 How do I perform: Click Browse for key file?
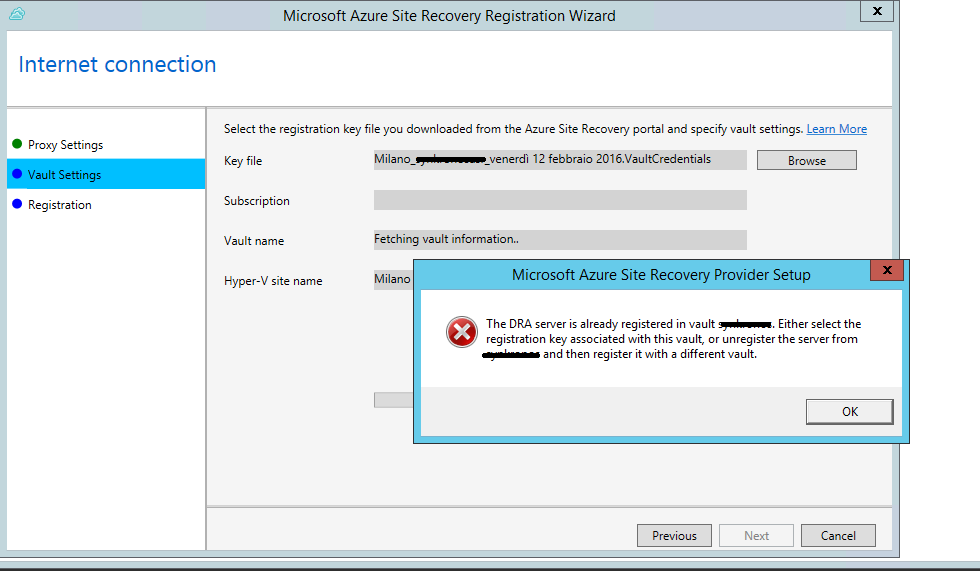[806, 161]
